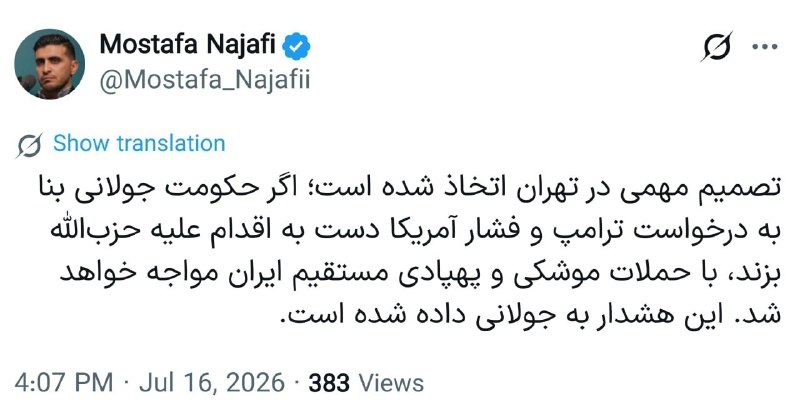Open the Grok icon beside the more menu
800x416 pixels.
tap(716, 46)
